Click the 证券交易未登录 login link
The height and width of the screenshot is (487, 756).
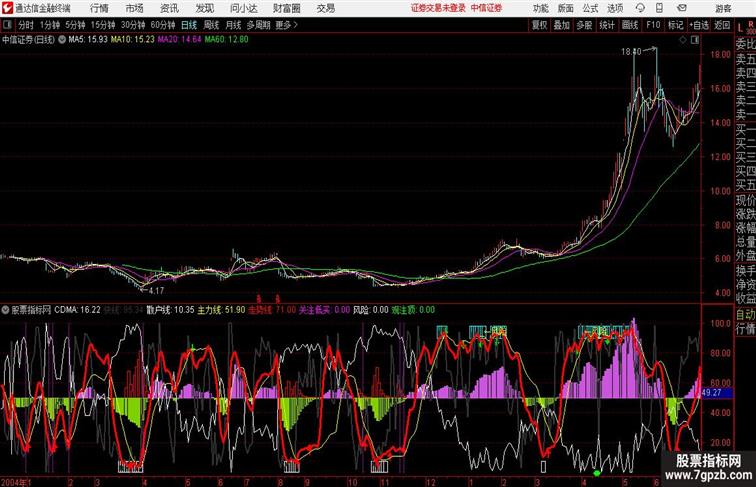pyautogui.click(x=438, y=8)
